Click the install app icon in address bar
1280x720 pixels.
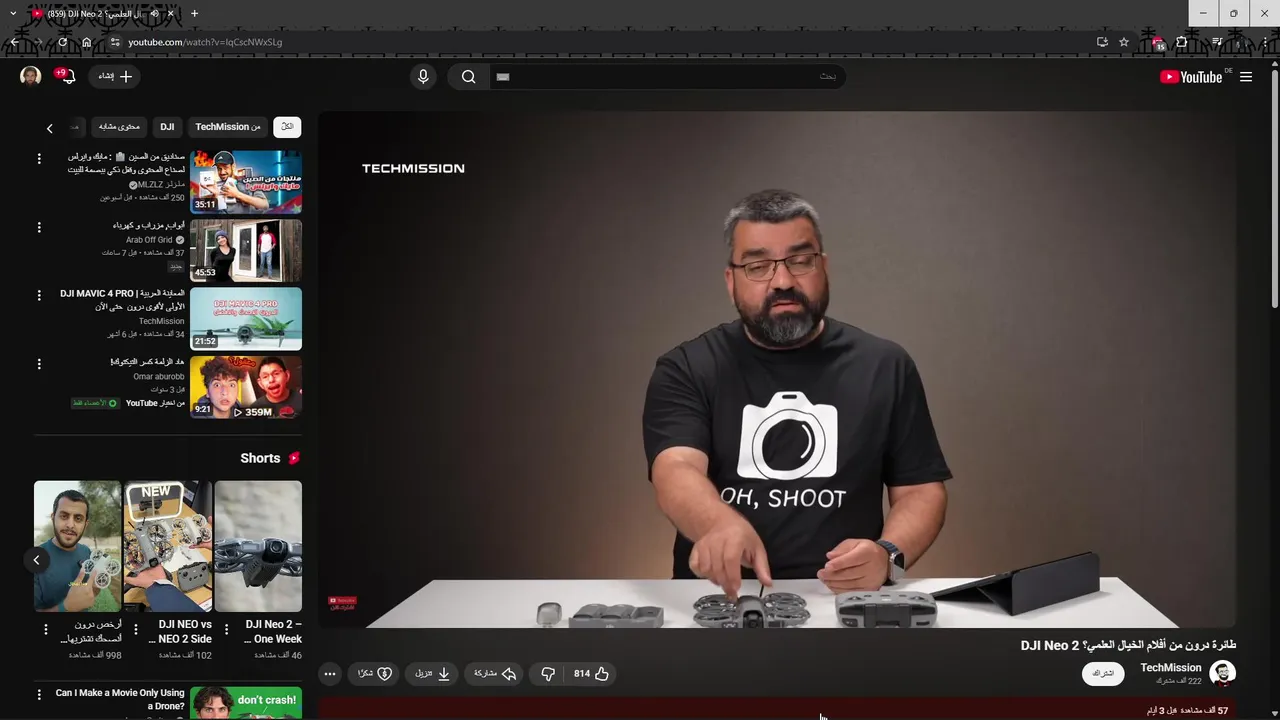[x=1102, y=42]
